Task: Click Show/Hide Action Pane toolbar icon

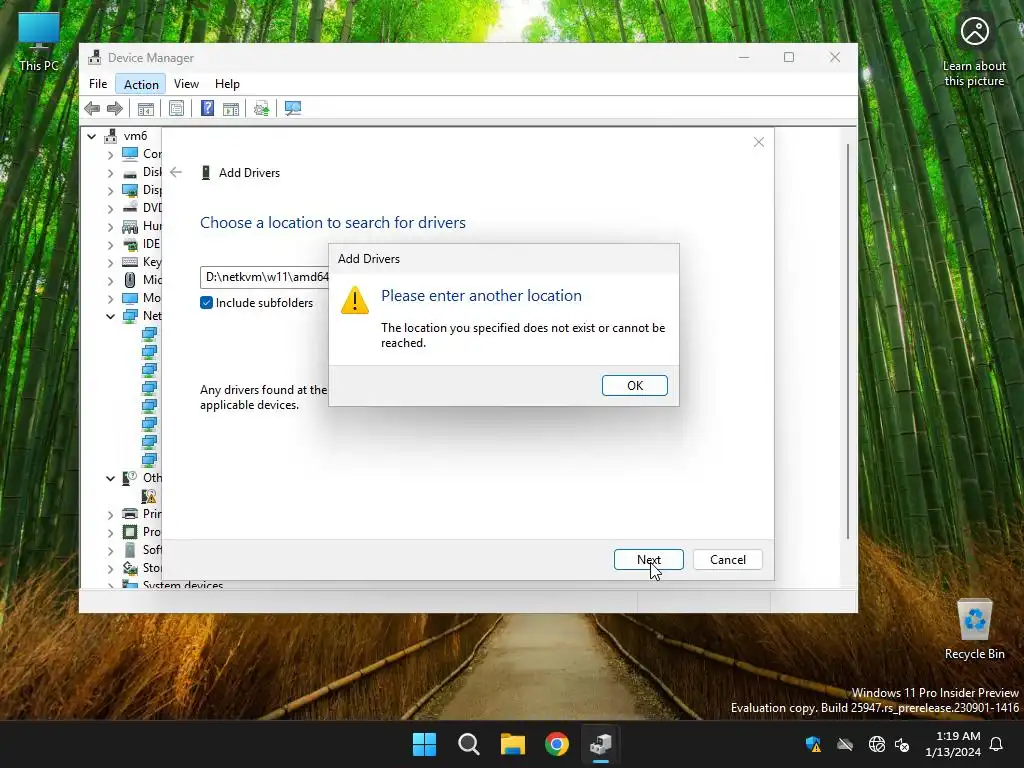Action: click(x=231, y=108)
